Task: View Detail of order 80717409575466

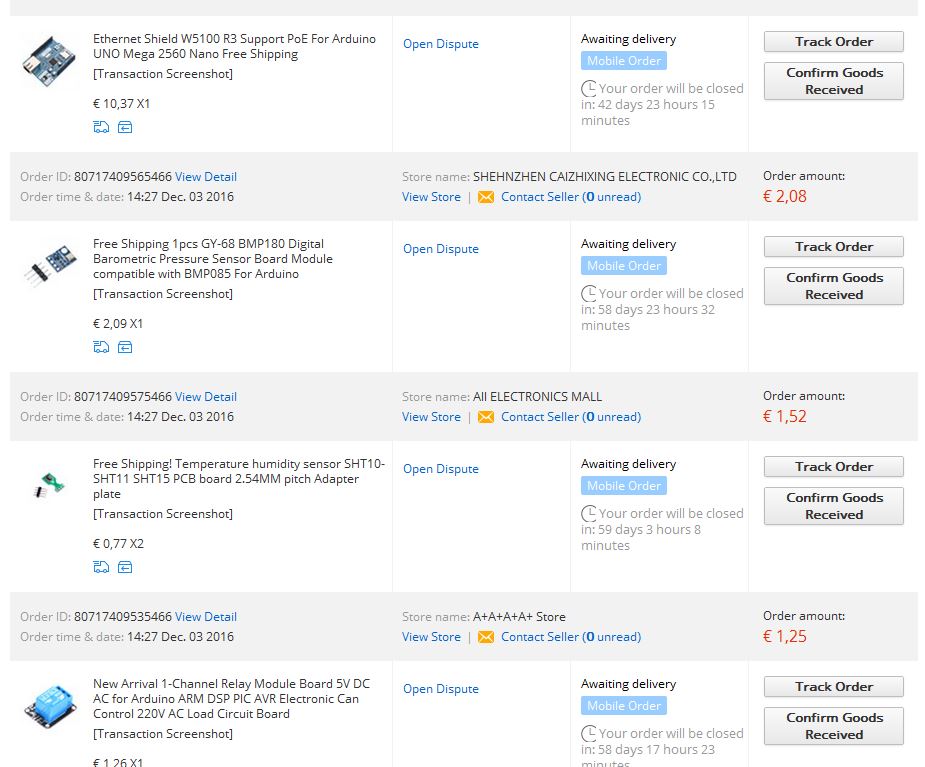Action: (206, 397)
